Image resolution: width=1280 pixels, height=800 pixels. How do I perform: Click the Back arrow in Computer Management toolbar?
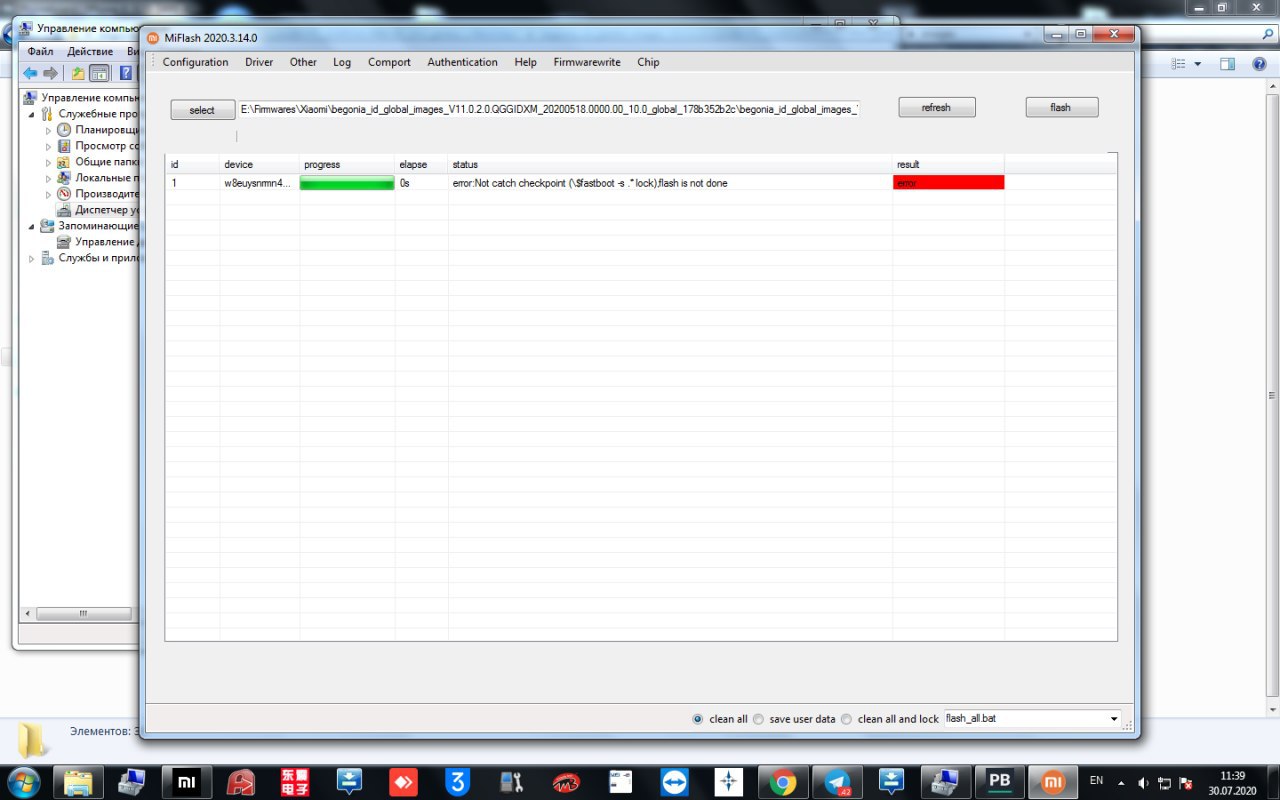point(31,73)
